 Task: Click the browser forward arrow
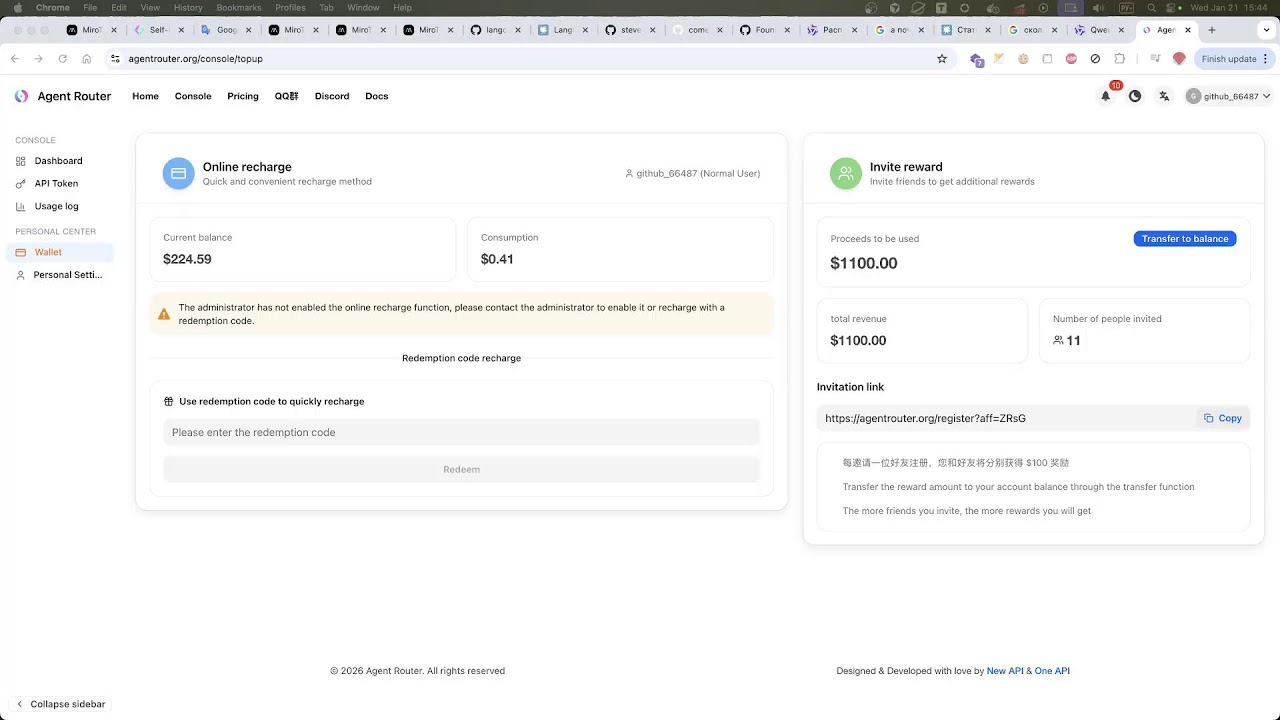pyautogui.click(x=39, y=59)
